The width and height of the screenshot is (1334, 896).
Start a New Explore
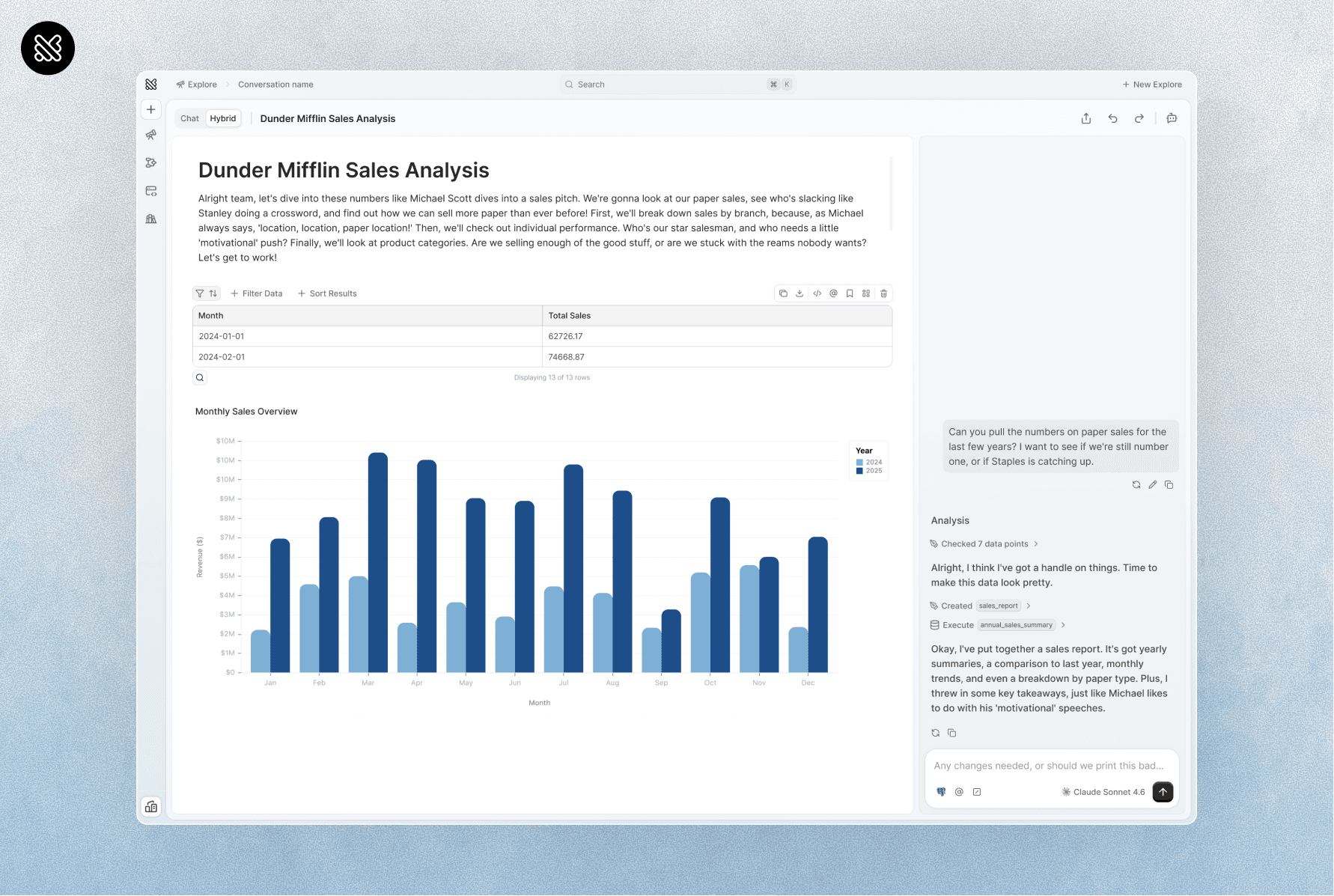[x=1152, y=85]
